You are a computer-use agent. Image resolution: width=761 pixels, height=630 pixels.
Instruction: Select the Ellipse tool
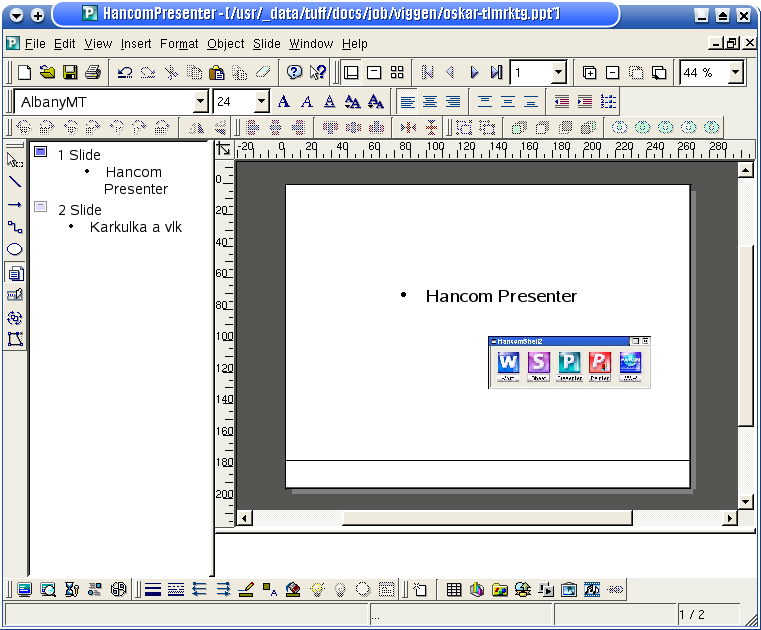coord(15,249)
